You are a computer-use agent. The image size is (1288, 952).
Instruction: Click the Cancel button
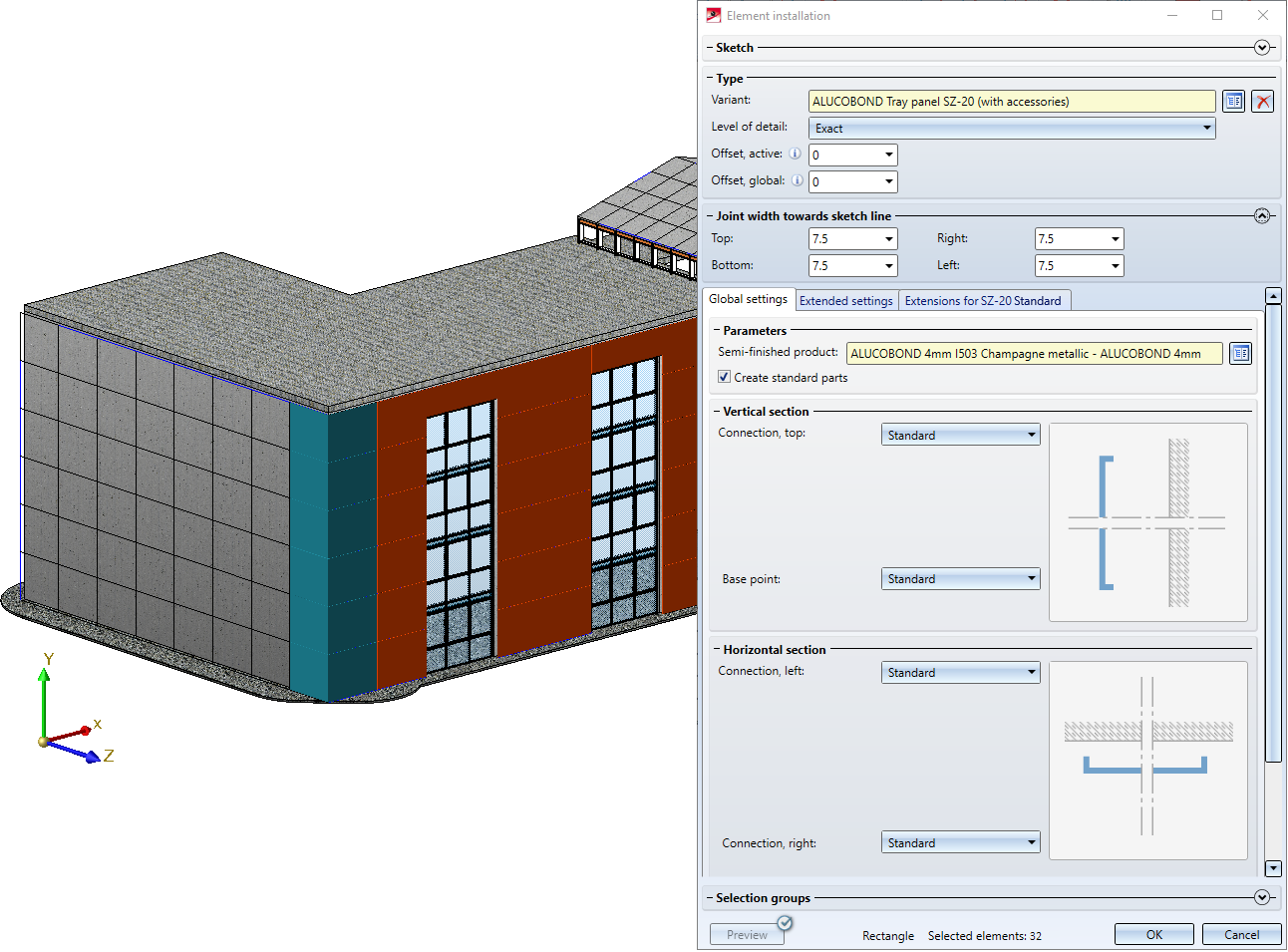(1241, 935)
